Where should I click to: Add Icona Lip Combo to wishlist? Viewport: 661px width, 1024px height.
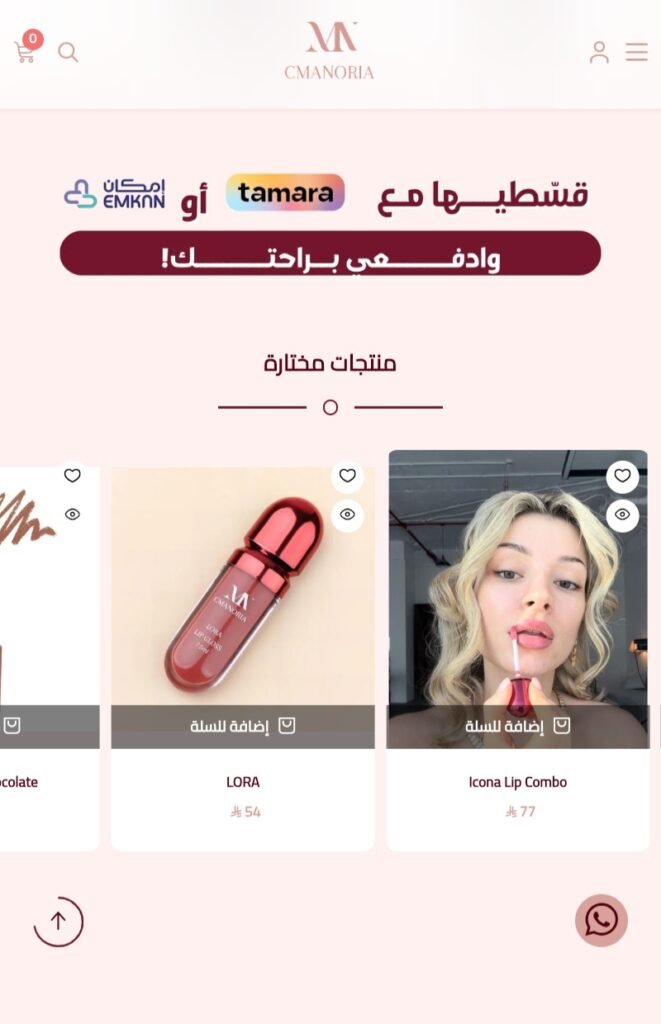coord(622,476)
